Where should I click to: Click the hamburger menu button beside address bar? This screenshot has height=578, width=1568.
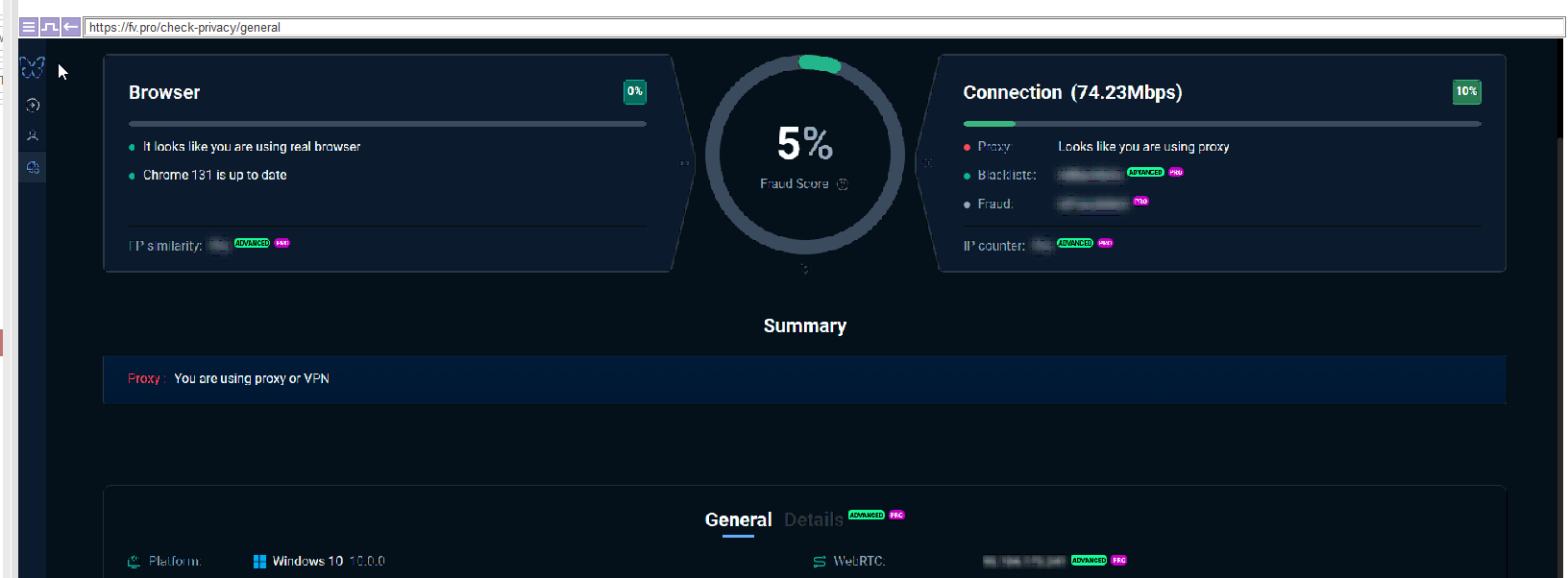coord(29,27)
